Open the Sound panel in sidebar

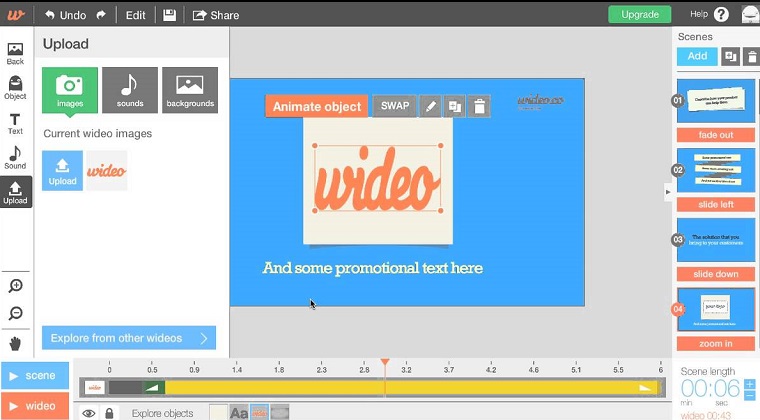tap(15, 158)
